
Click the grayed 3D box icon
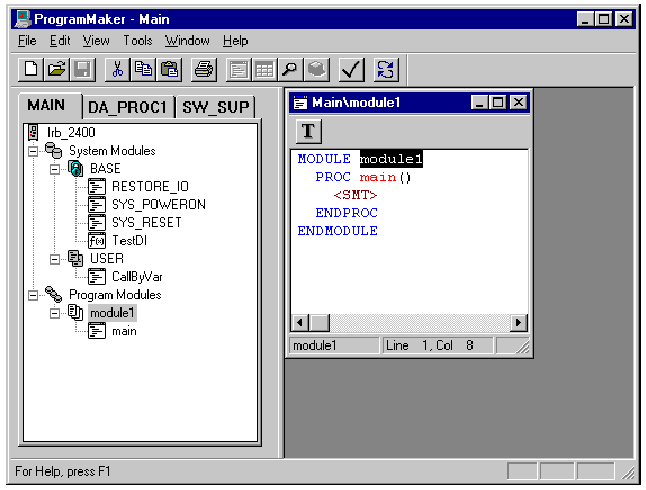pos(316,69)
